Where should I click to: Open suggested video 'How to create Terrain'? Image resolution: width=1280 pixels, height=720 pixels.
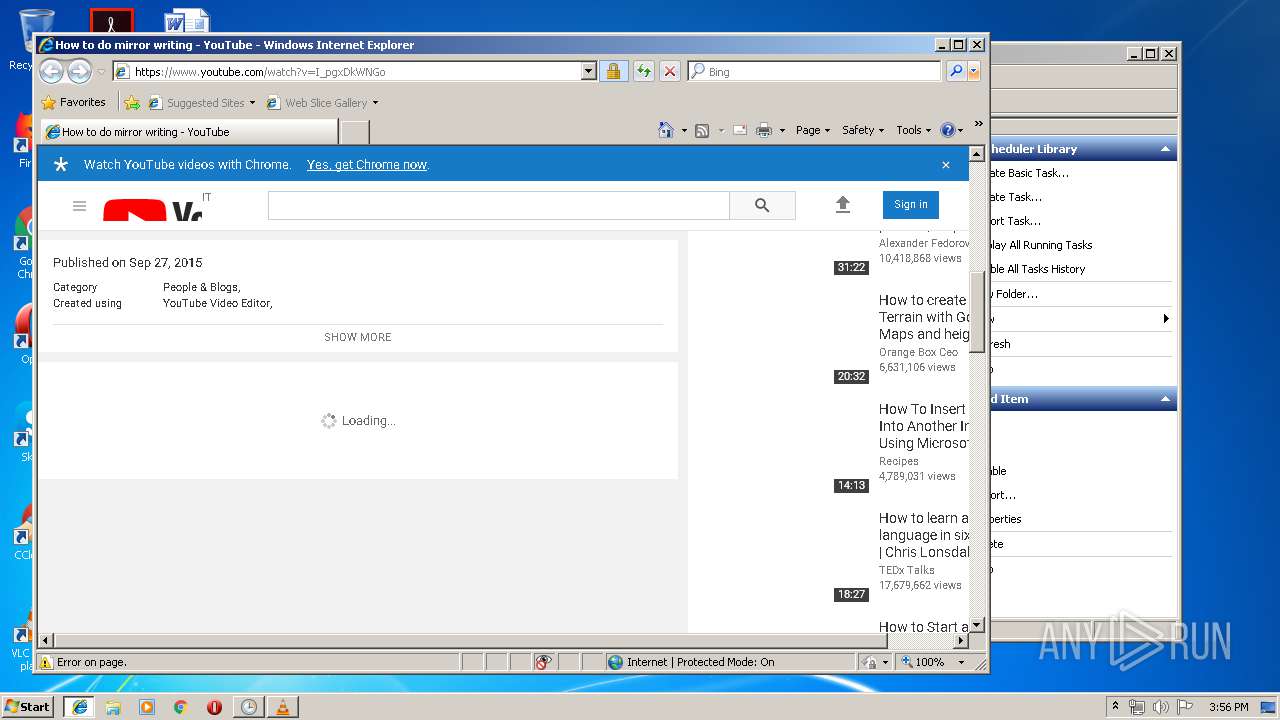tap(923, 317)
